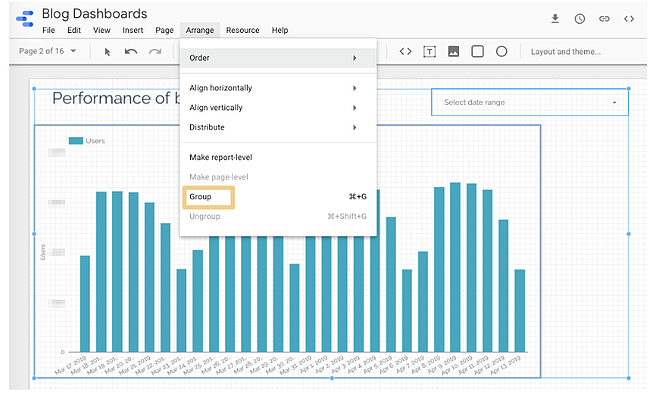This screenshot has width=650, height=400.
Task: Open the Page 2 of 16 dropdown
Action: tap(47, 51)
